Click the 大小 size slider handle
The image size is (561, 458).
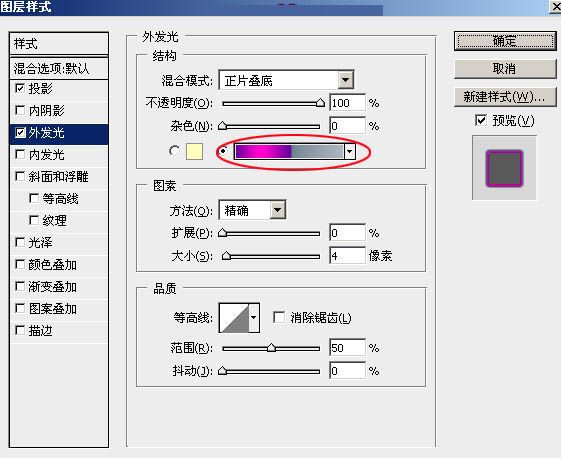pyautogui.click(x=226, y=256)
